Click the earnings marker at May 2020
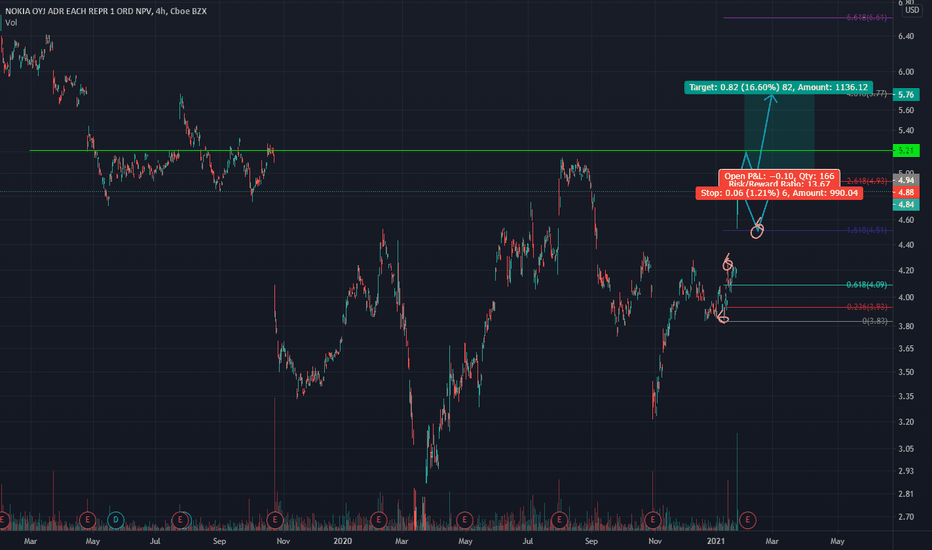Screen dimensions: 932x550 (464, 520)
